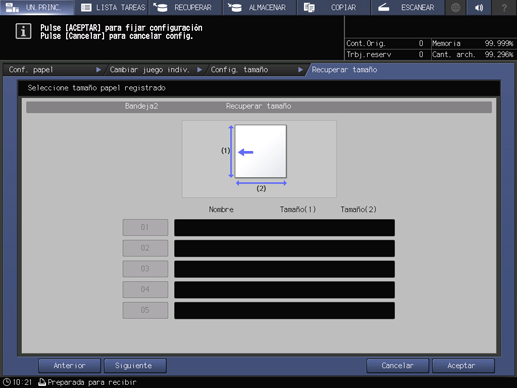Switch to LISTA TAREAS tab
Viewport: 517px width, 388px height.
111,7
